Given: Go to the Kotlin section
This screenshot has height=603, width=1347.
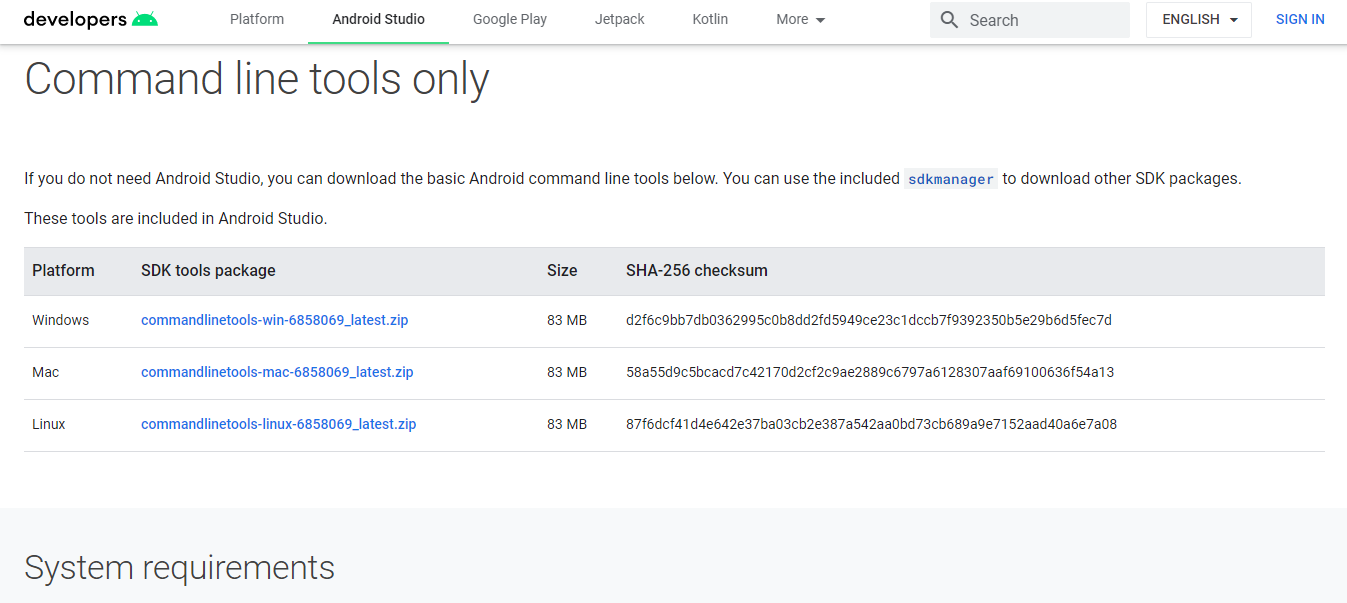Looking at the screenshot, I should [710, 19].
